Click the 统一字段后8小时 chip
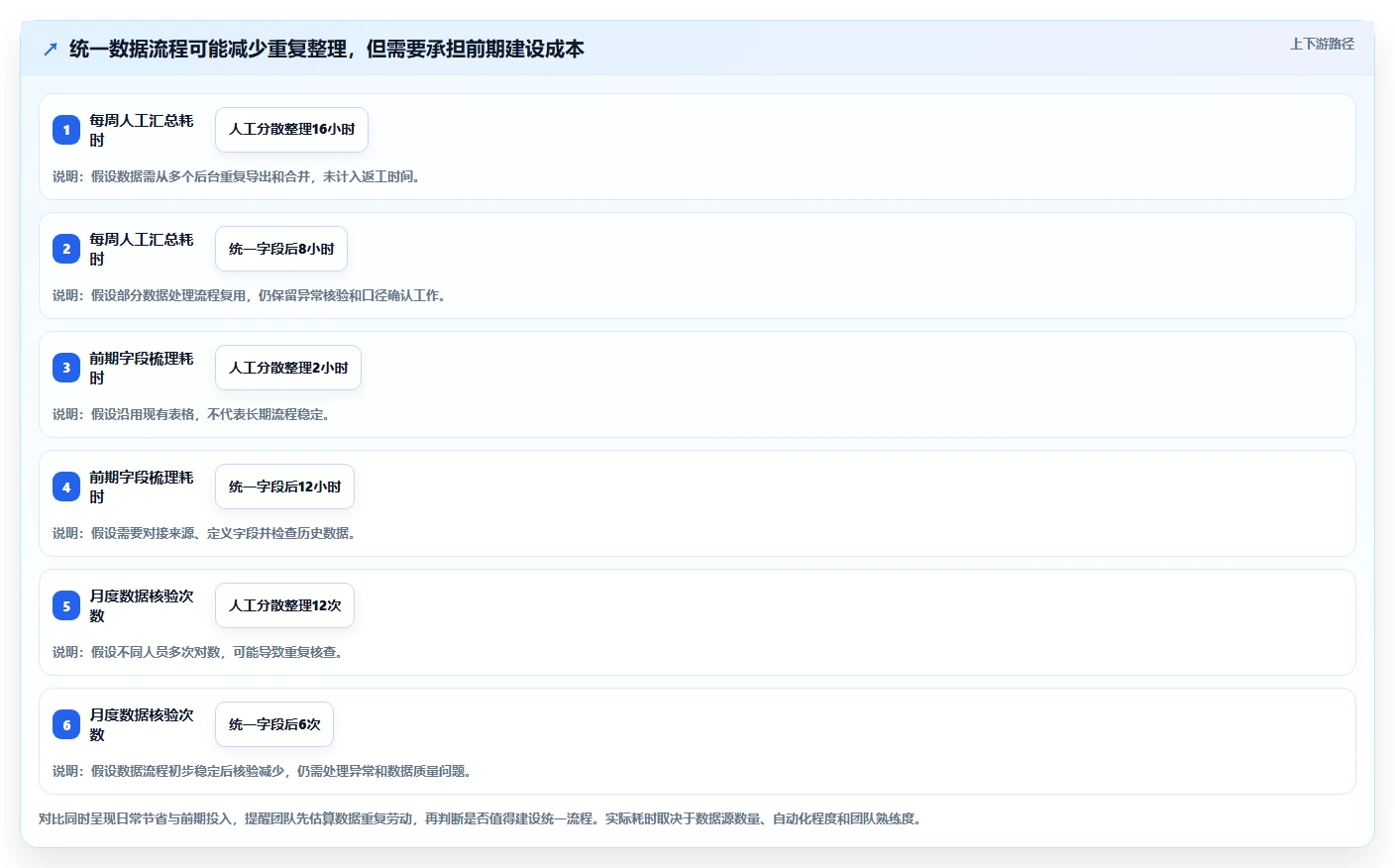Image resolution: width=1395 pixels, height=868 pixels. pyautogui.click(x=281, y=249)
